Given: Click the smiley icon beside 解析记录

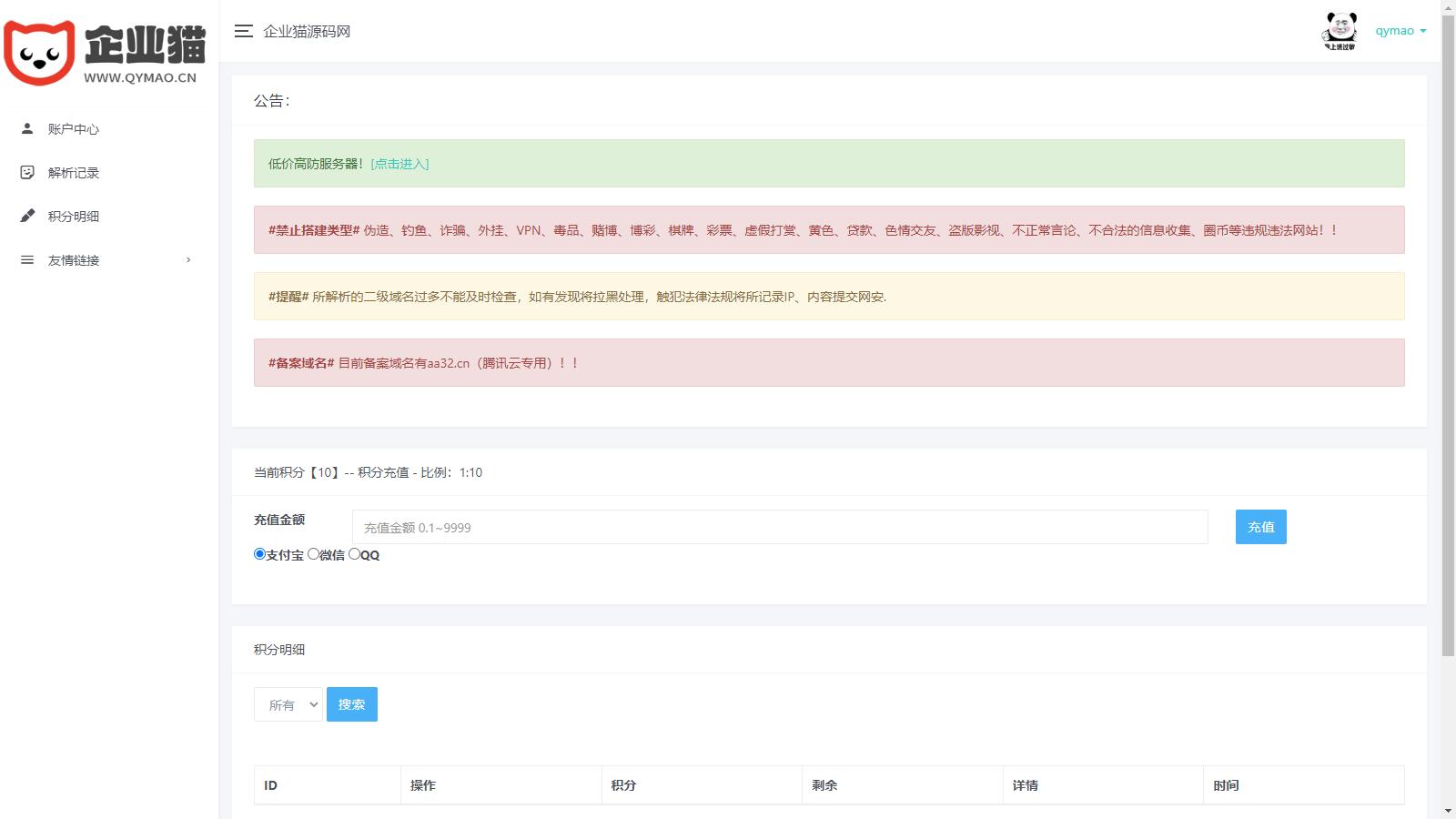Looking at the screenshot, I should pos(27,172).
